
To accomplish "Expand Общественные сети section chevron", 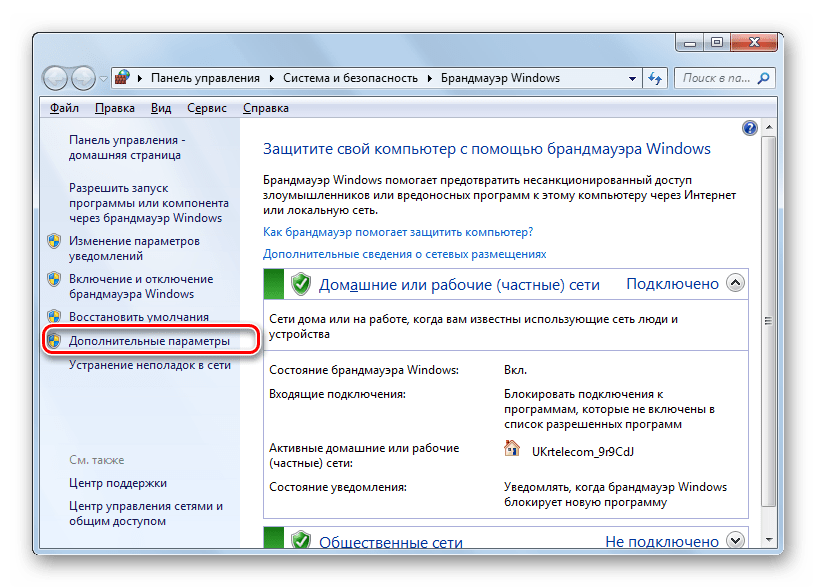I will click(735, 541).
